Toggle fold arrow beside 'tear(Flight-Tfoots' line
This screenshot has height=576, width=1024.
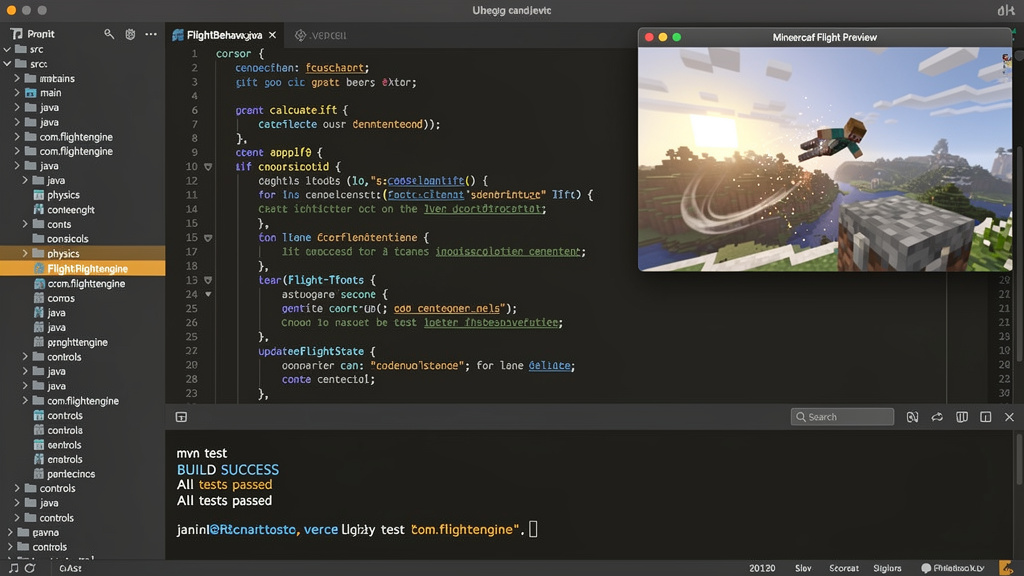coord(208,280)
